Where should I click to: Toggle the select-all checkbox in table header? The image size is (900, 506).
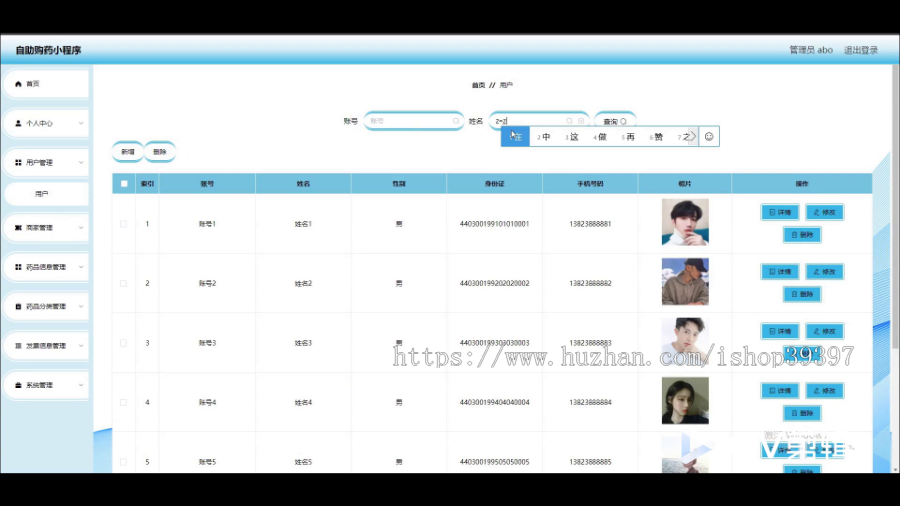pos(124,184)
